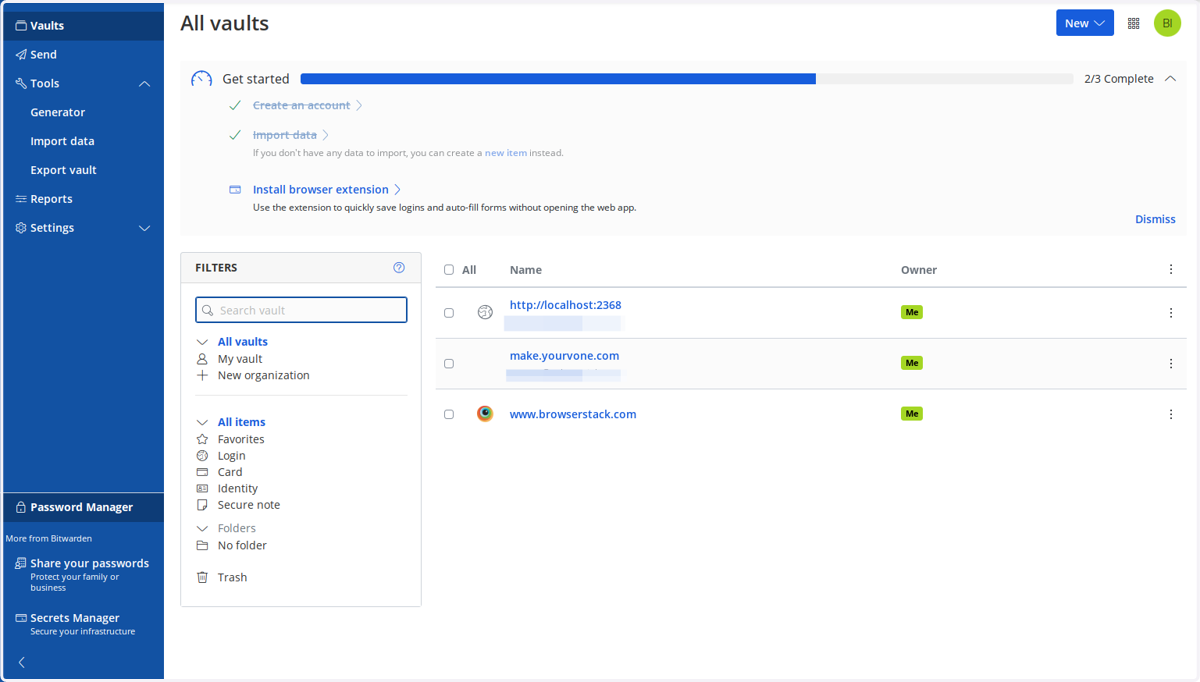The width and height of the screenshot is (1200, 682).
Task: Check the www.browserstack.com row checkbox
Action: click(449, 414)
